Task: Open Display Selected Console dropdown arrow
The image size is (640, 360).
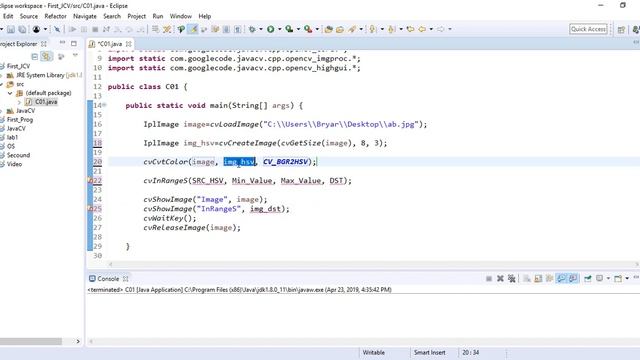Action: coord(608,278)
